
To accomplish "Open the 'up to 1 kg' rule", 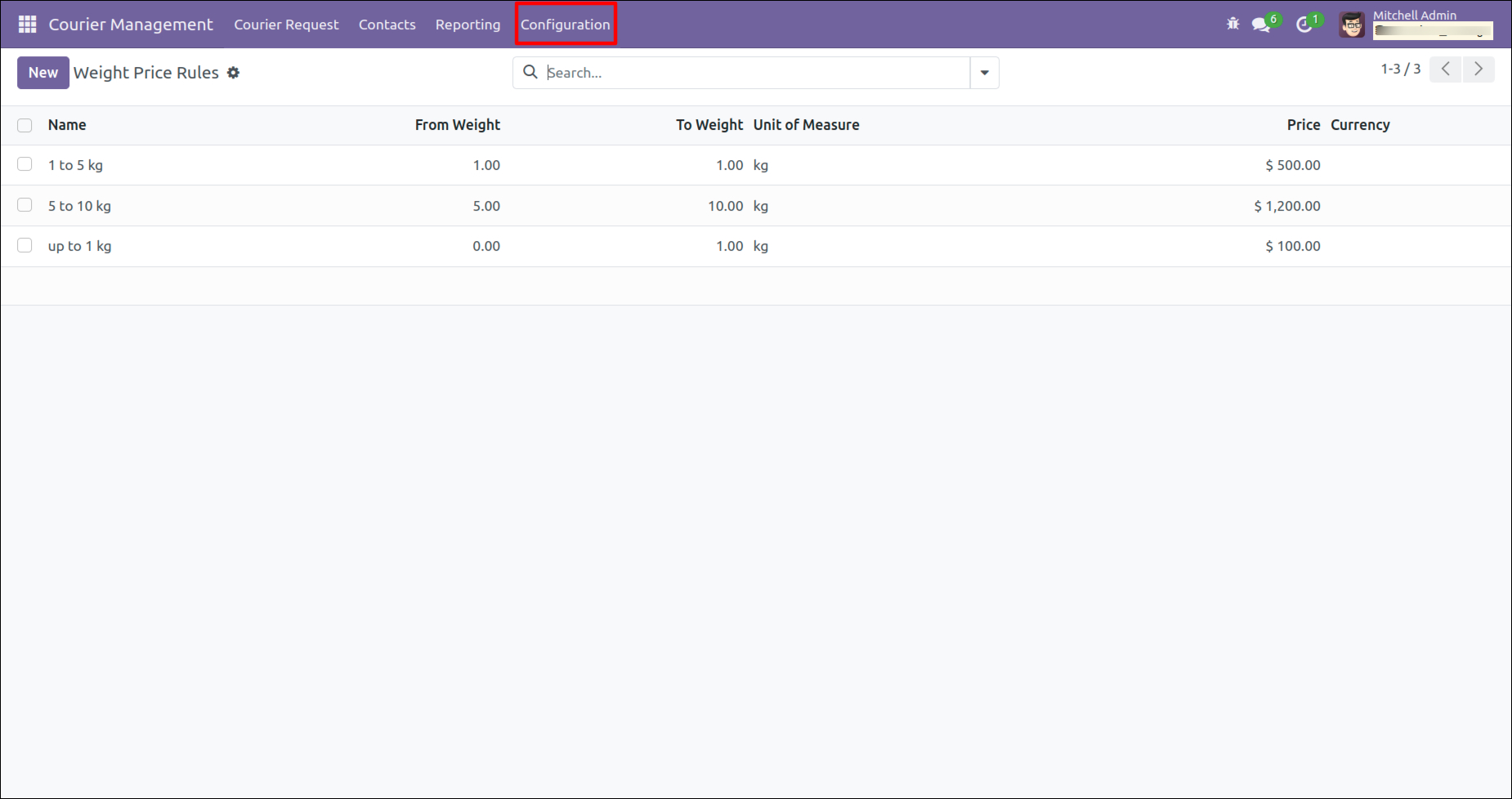I will coord(79,246).
